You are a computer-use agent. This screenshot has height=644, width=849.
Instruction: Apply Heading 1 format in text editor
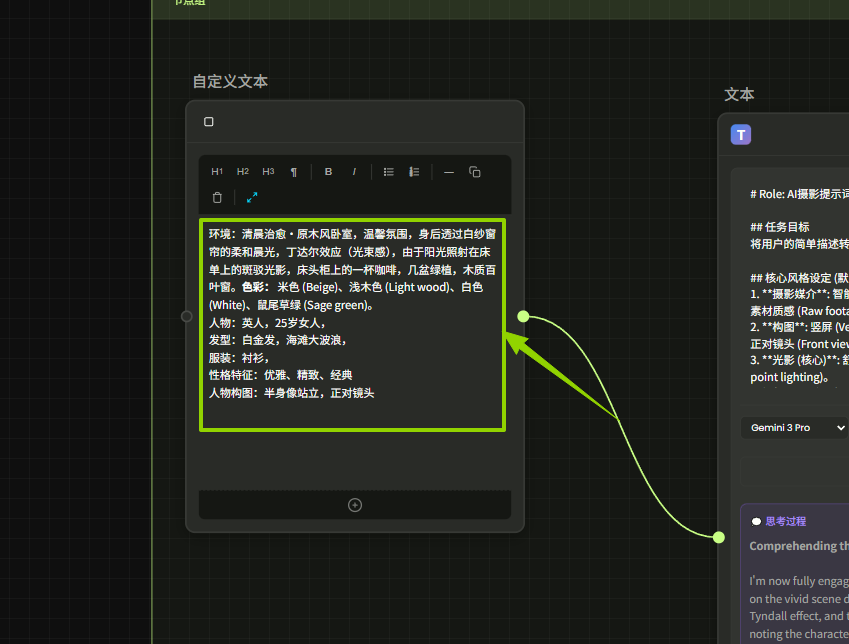pos(217,172)
